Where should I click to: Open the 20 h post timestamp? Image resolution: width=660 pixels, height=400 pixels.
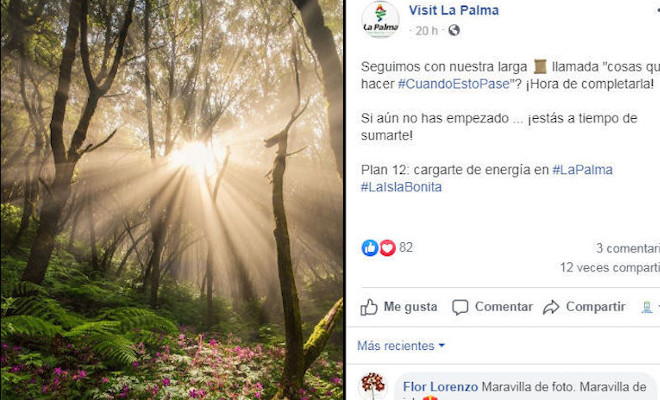[426, 31]
